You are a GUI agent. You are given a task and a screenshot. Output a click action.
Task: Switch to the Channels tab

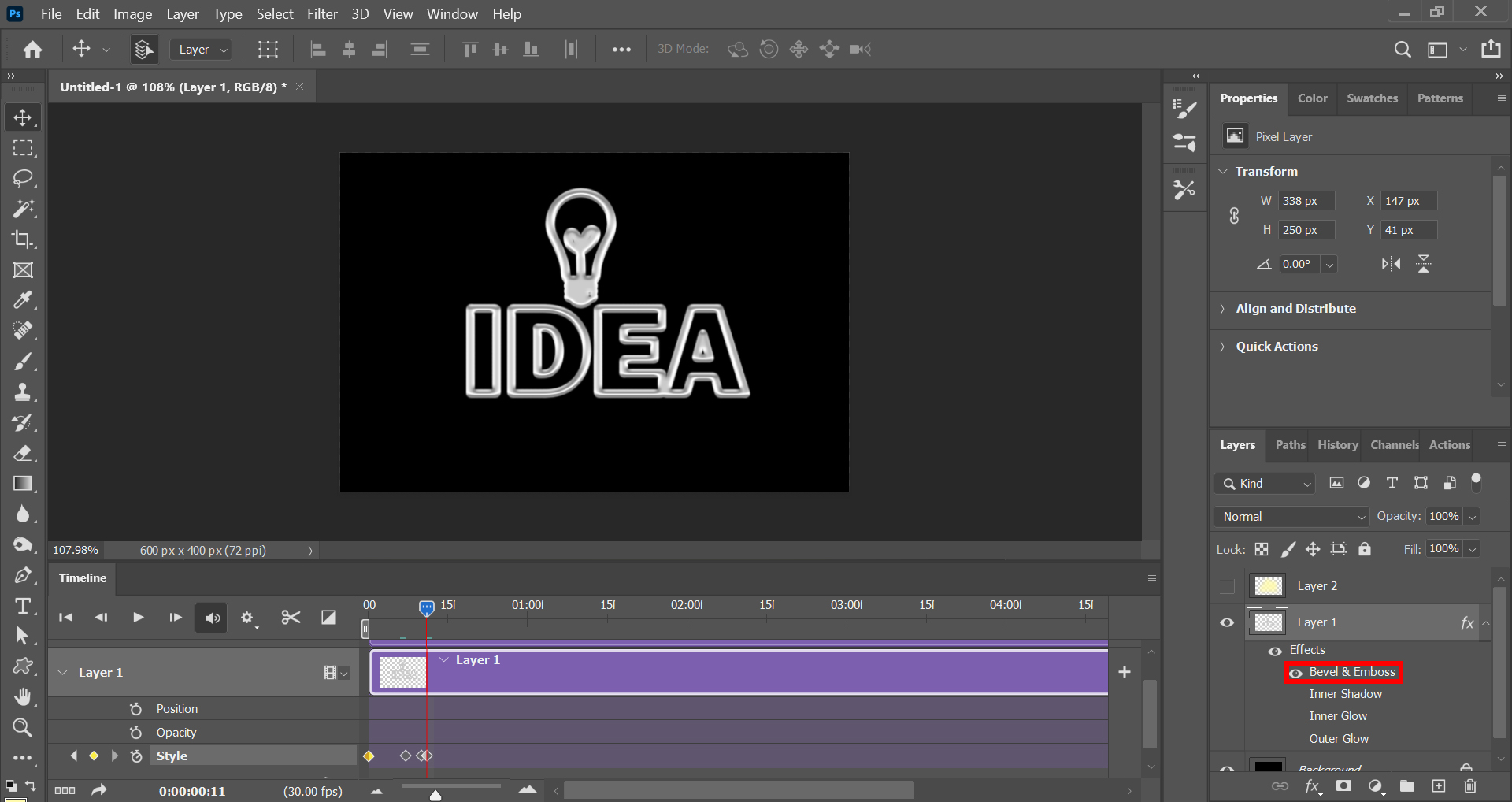pyautogui.click(x=1394, y=445)
